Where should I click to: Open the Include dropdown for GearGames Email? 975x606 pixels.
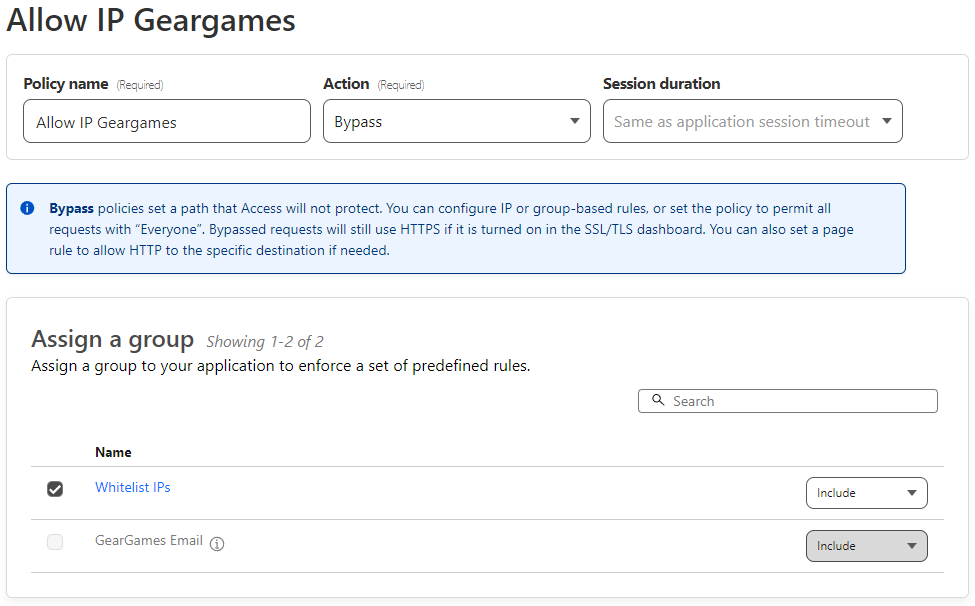click(866, 546)
